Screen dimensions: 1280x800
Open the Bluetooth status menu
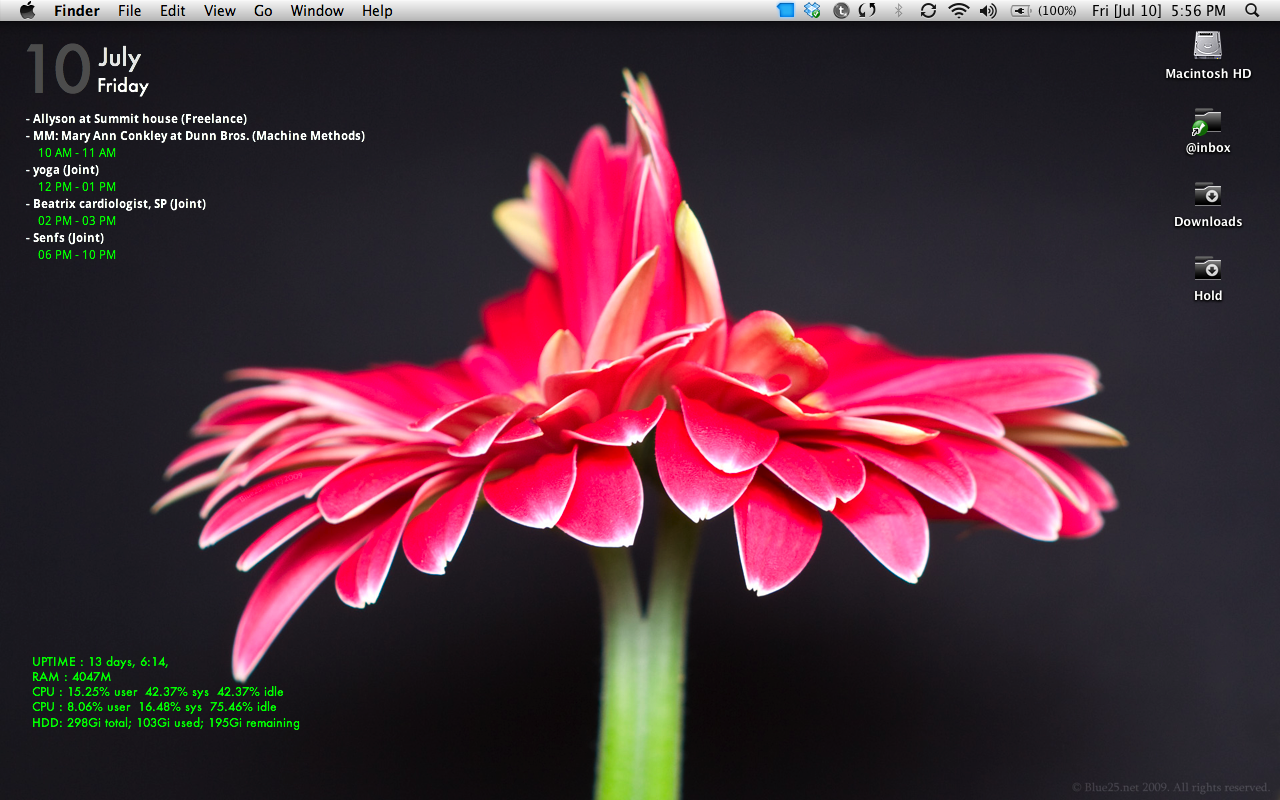898,11
